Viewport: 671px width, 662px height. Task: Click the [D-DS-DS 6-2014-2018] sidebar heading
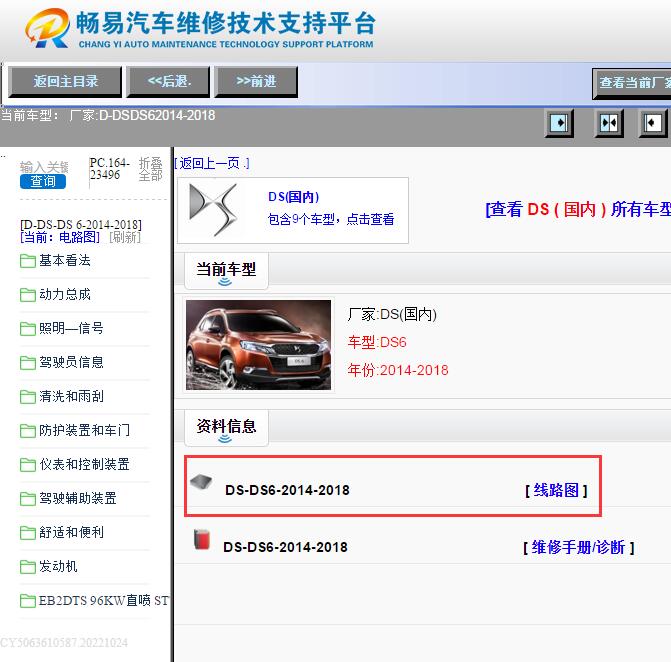pyautogui.click(x=81, y=225)
